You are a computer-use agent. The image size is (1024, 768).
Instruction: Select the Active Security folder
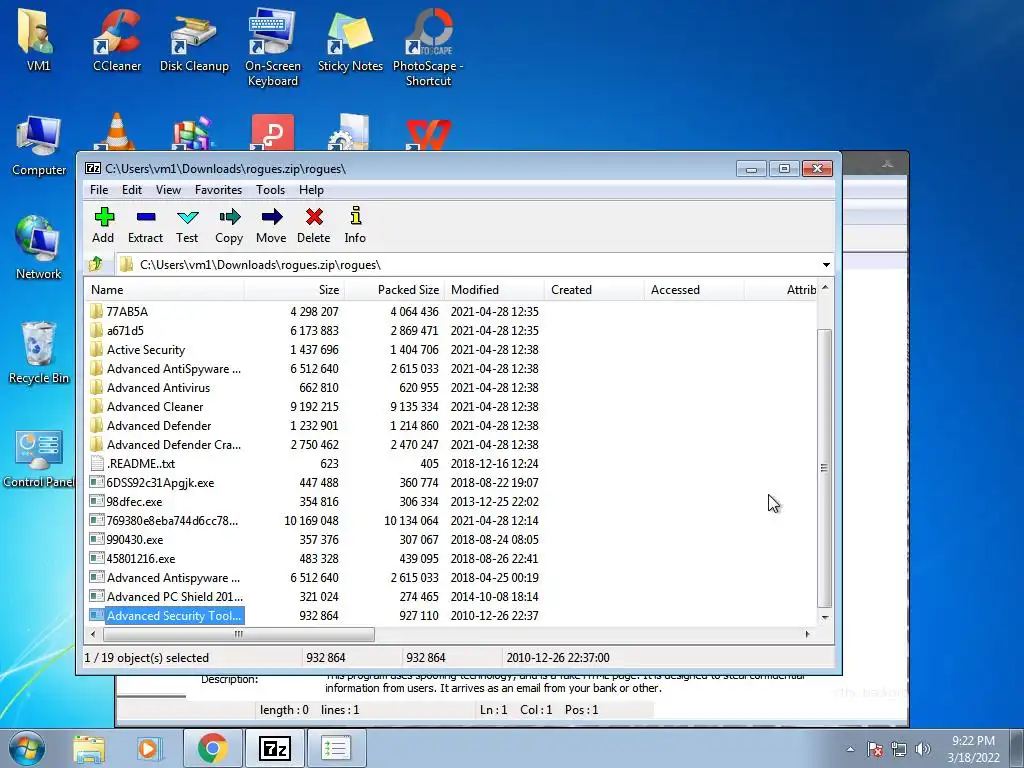(146, 349)
